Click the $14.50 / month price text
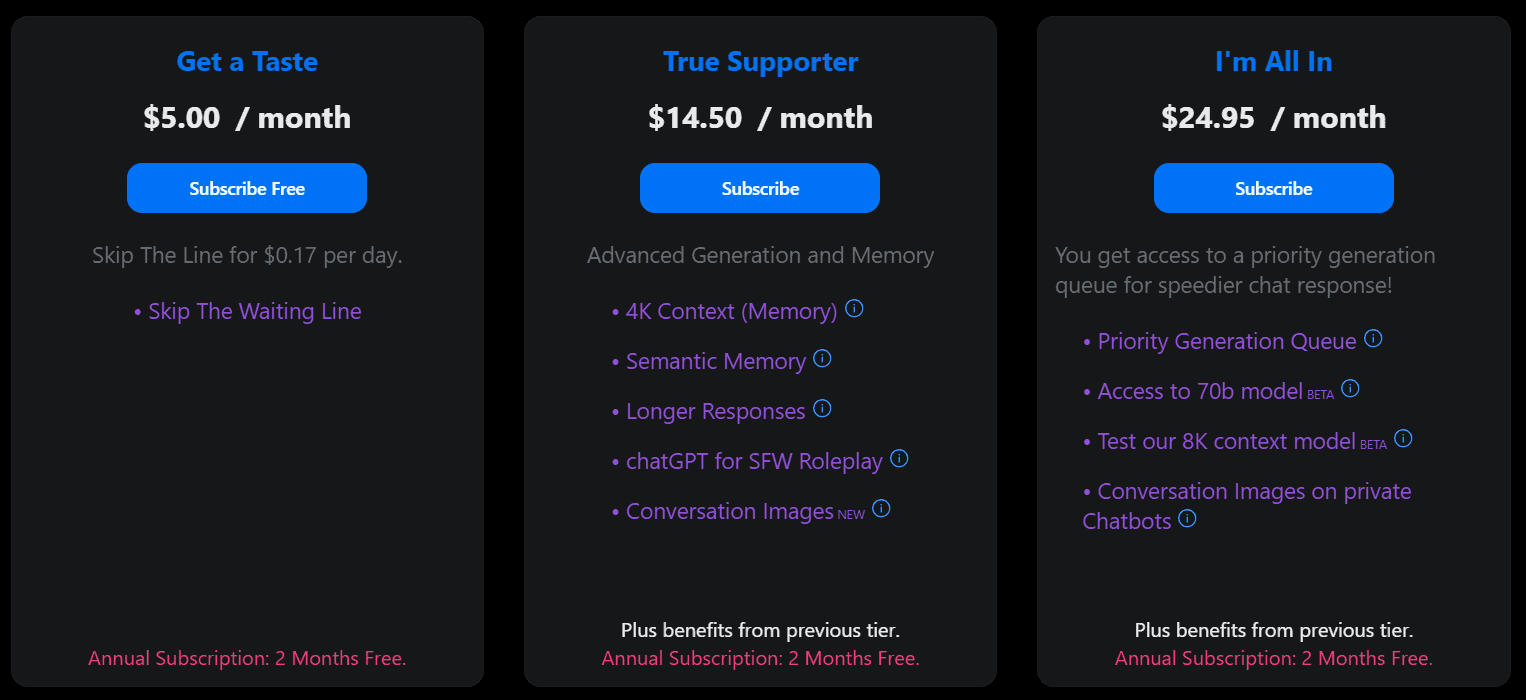This screenshot has height=700, width=1526. coord(760,118)
